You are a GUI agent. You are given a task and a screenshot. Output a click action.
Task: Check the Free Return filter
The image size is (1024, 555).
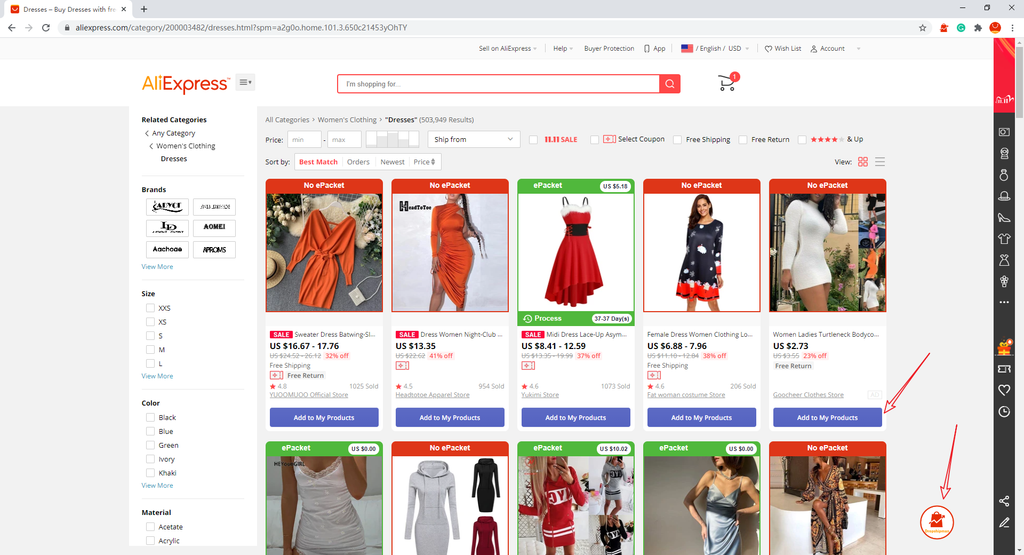coord(743,140)
